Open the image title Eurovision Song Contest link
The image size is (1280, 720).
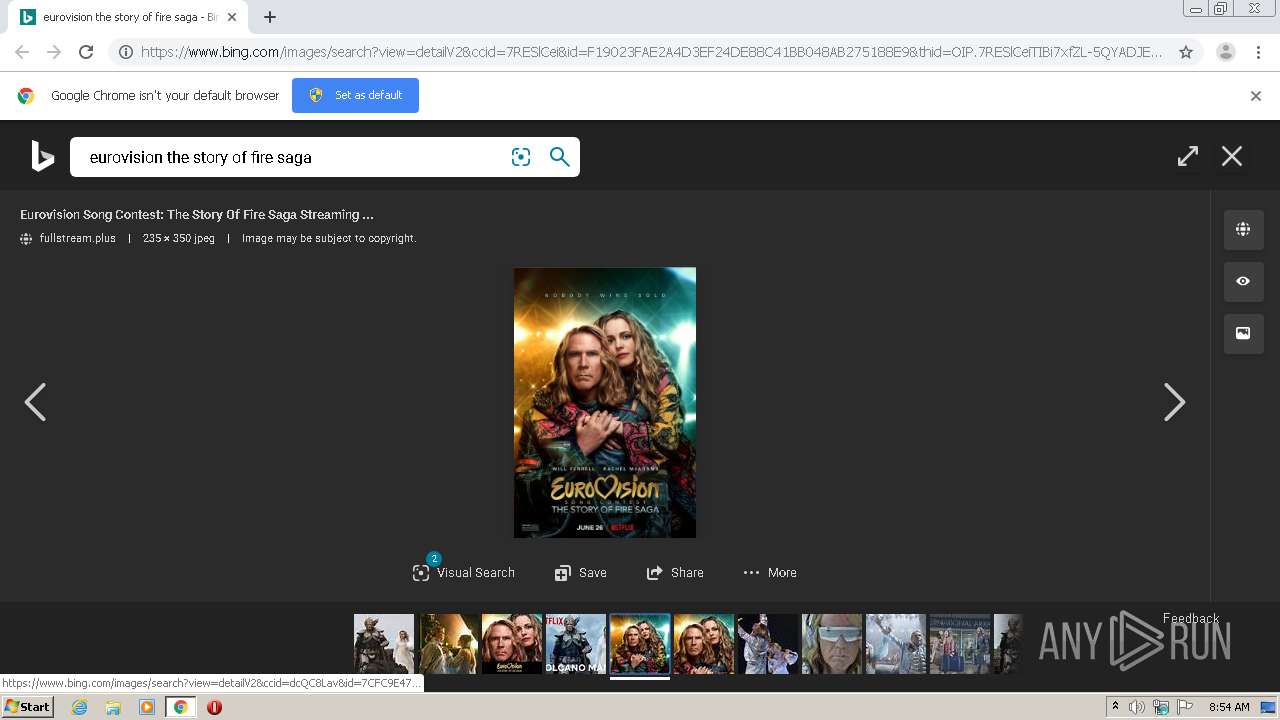pos(197,214)
